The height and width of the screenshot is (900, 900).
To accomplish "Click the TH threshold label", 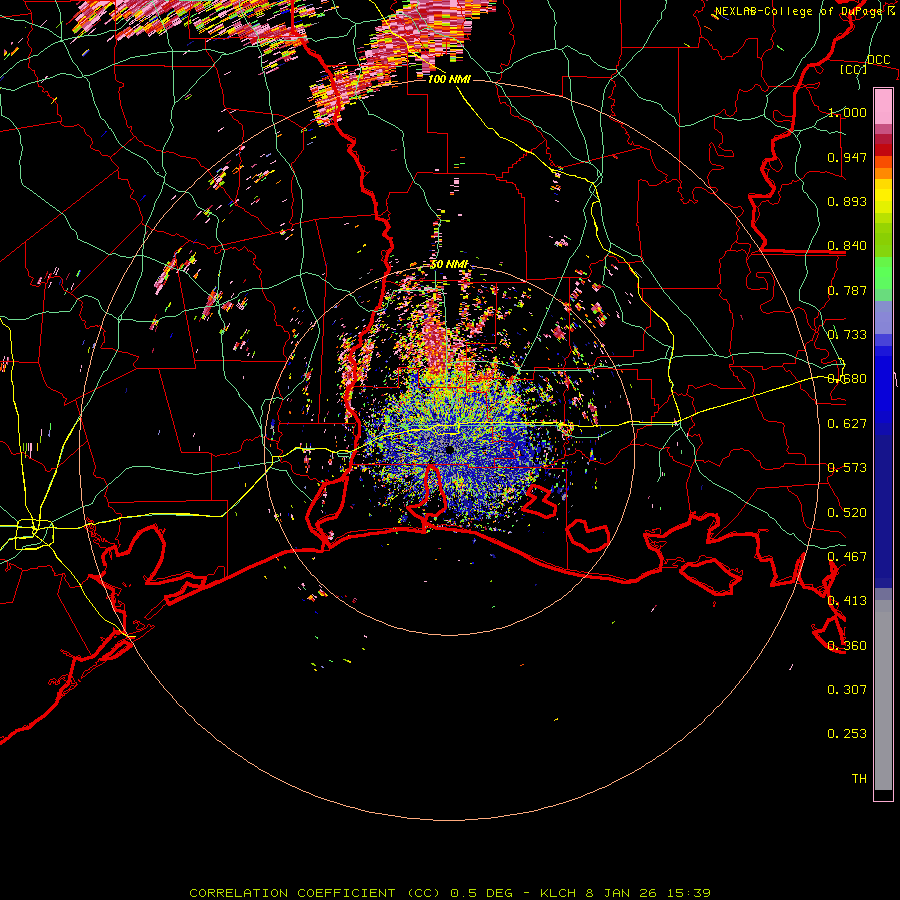I will (859, 779).
